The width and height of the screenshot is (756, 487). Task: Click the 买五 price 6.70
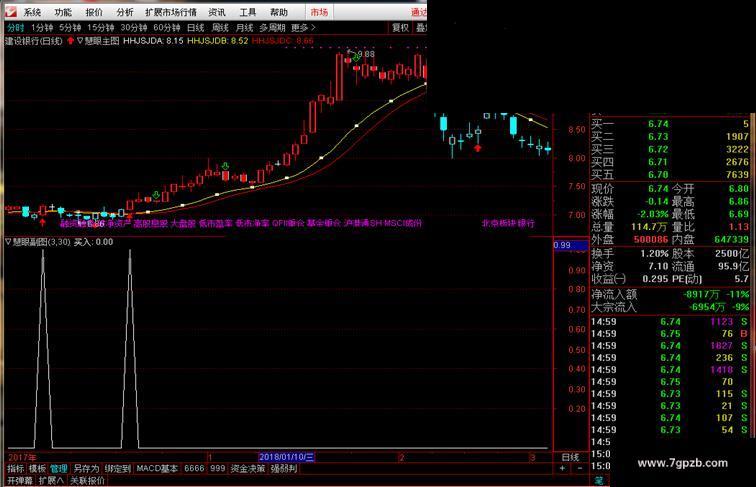(658, 175)
